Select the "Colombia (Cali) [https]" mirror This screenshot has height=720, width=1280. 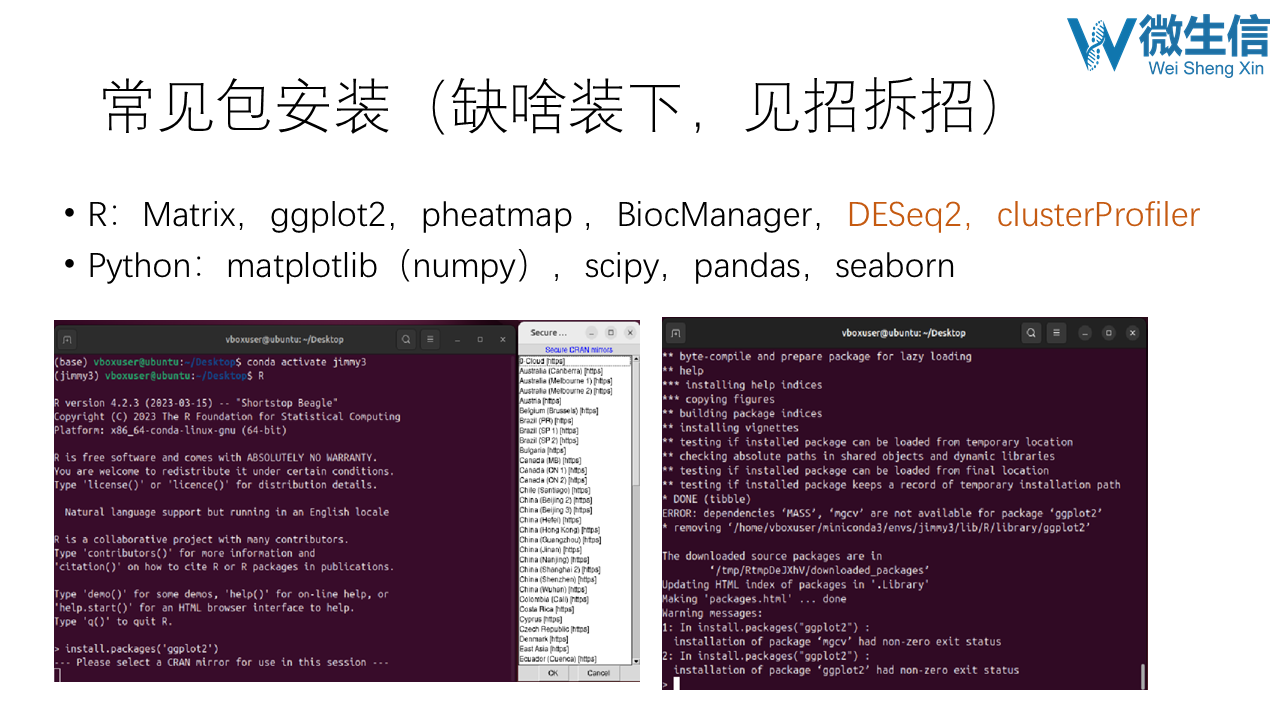click(x=574, y=600)
